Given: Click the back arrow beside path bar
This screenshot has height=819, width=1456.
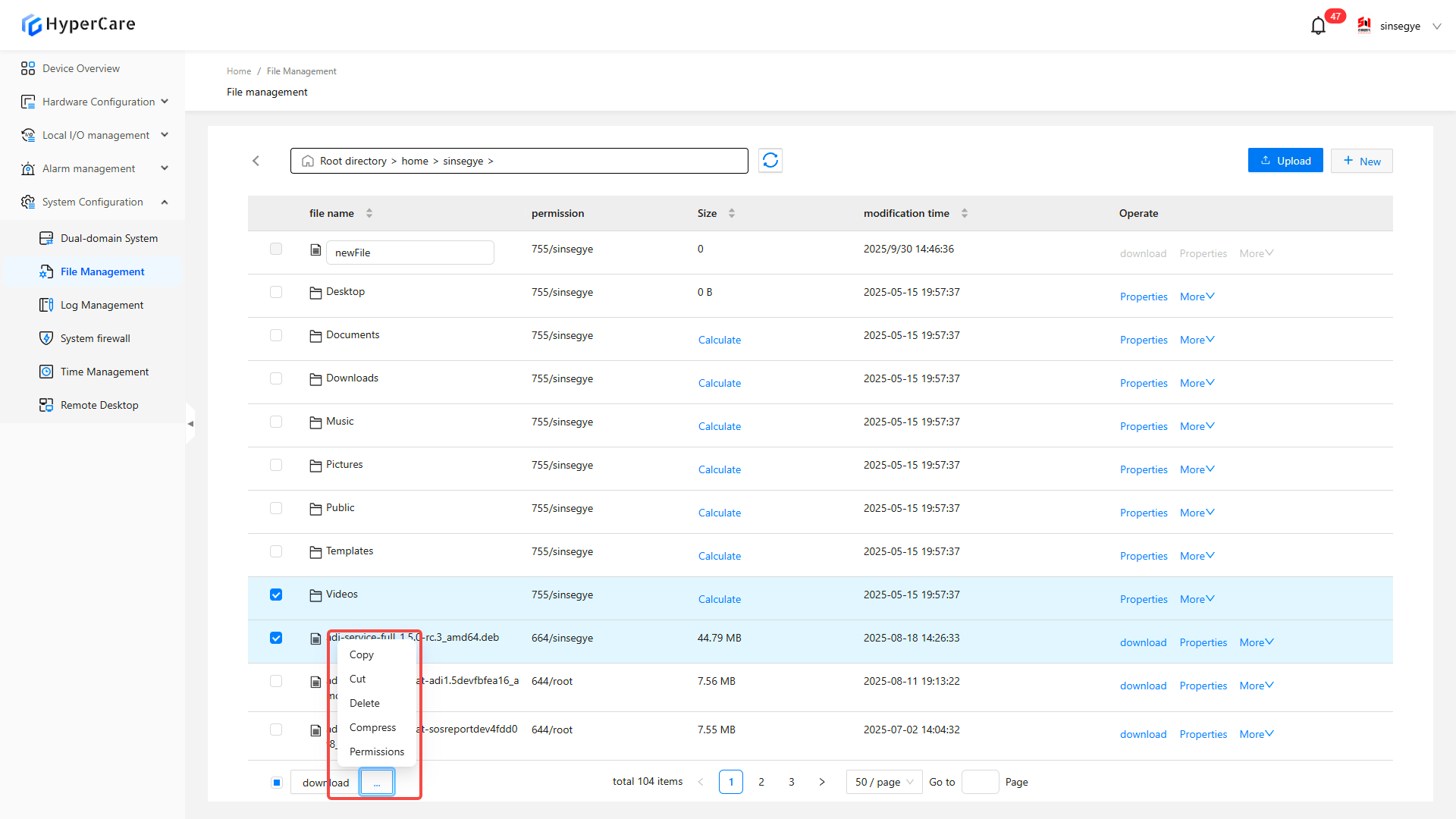Looking at the screenshot, I should 256,161.
